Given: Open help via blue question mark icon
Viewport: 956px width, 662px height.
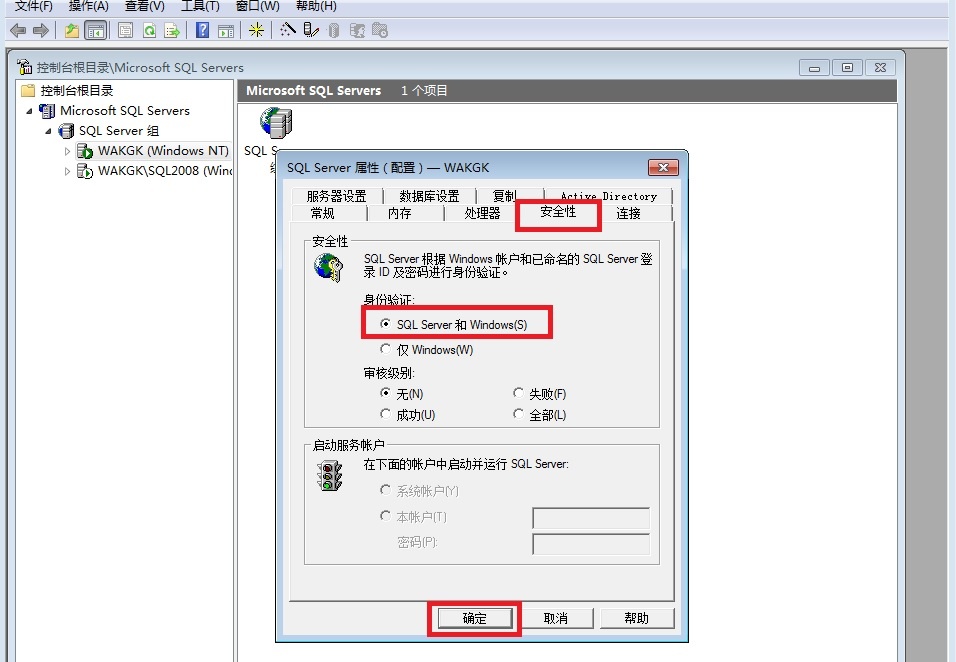Looking at the screenshot, I should 203,30.
